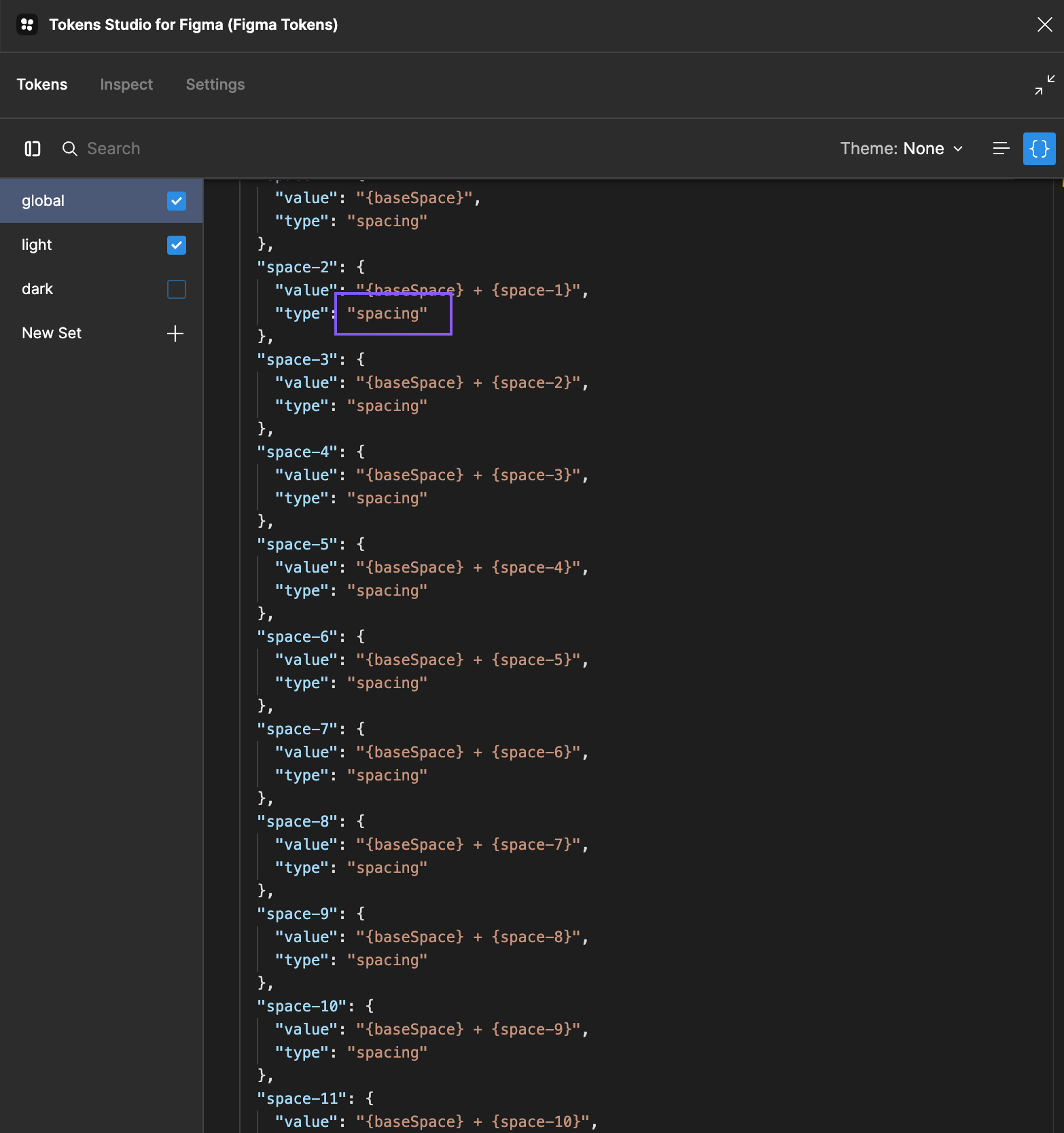Open the Theme: None dropdown

click(x=902, y=149)
